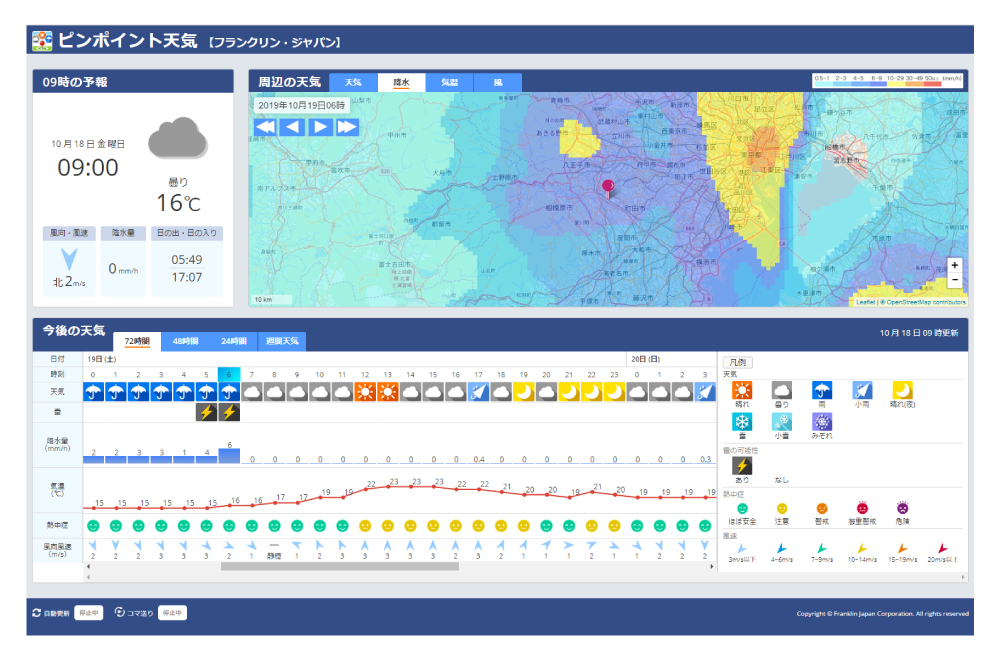
Task: Switch map to 天気 tab
Action: tap(353, 82)
